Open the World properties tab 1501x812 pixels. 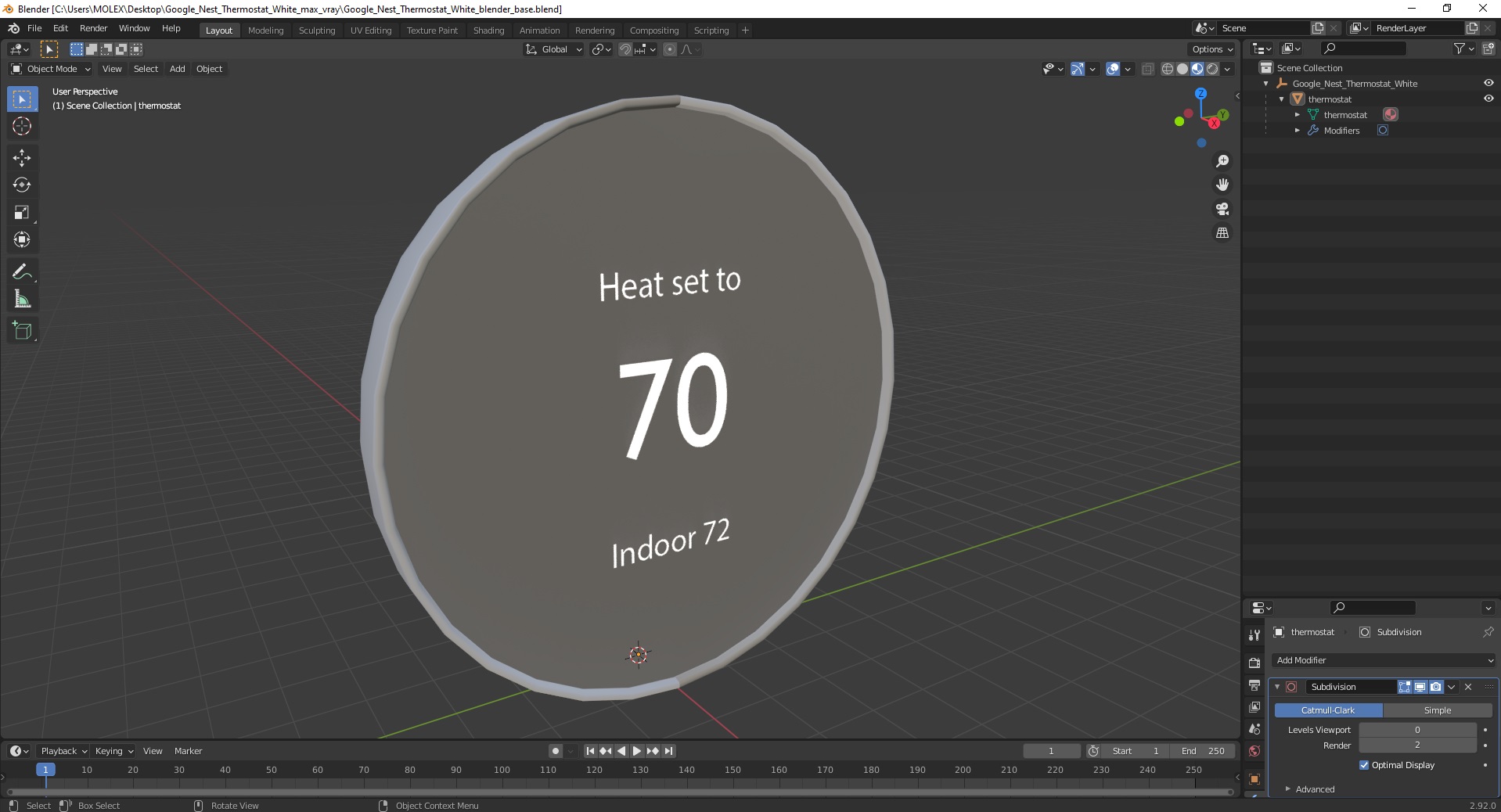[x=1254, y=751]
